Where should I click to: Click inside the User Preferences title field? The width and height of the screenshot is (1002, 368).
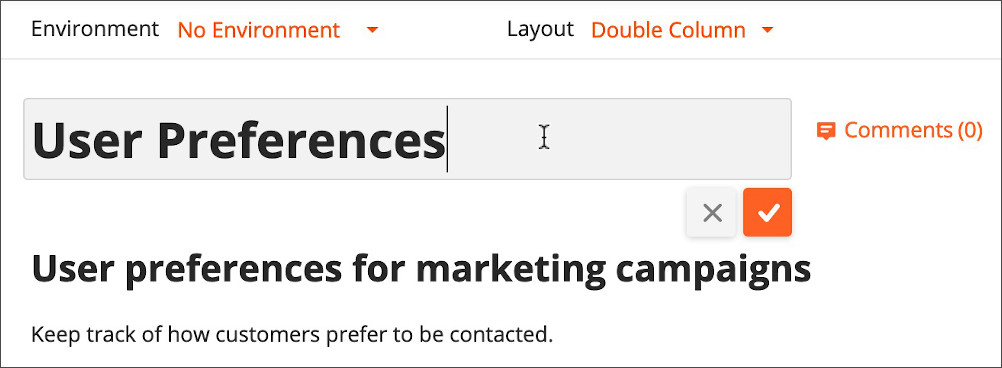click(x=408, y=139)
